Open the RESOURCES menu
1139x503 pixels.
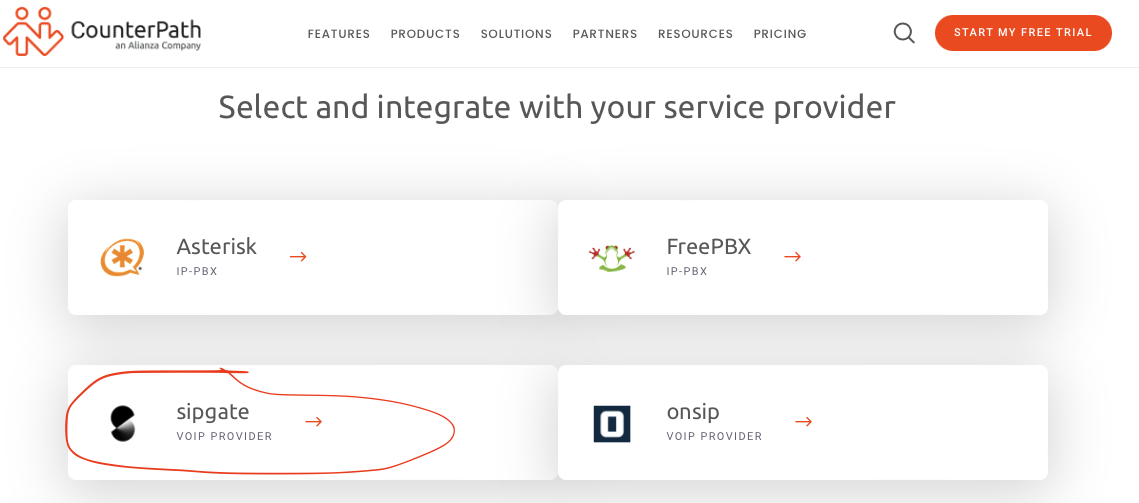tap(695, 34)
